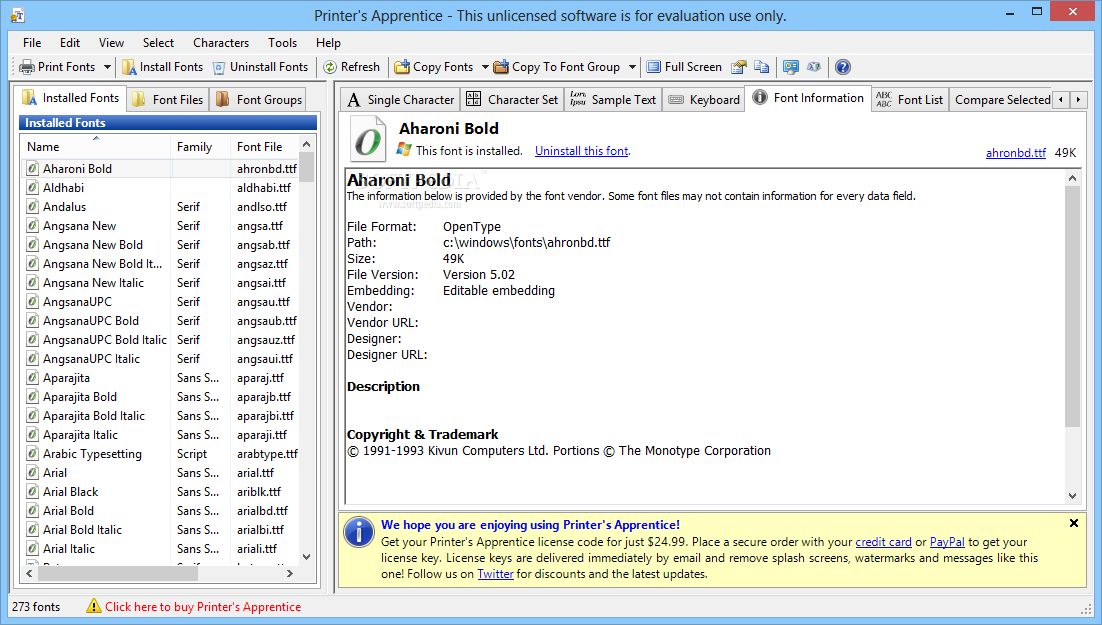Open the Print Fonts dropdown arrow
The width and height of the screenshot is (1102, 625).
(107, 67)
